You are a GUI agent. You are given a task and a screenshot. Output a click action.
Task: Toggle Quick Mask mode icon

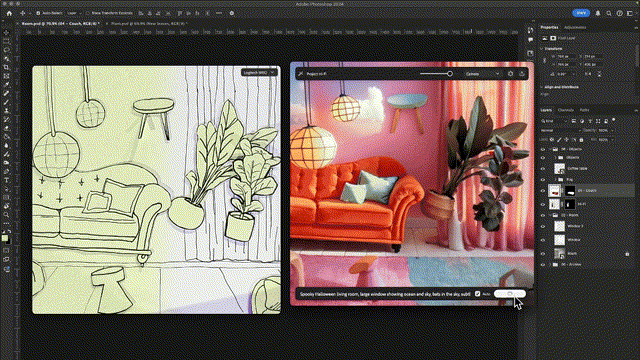[x=6, y=251]
